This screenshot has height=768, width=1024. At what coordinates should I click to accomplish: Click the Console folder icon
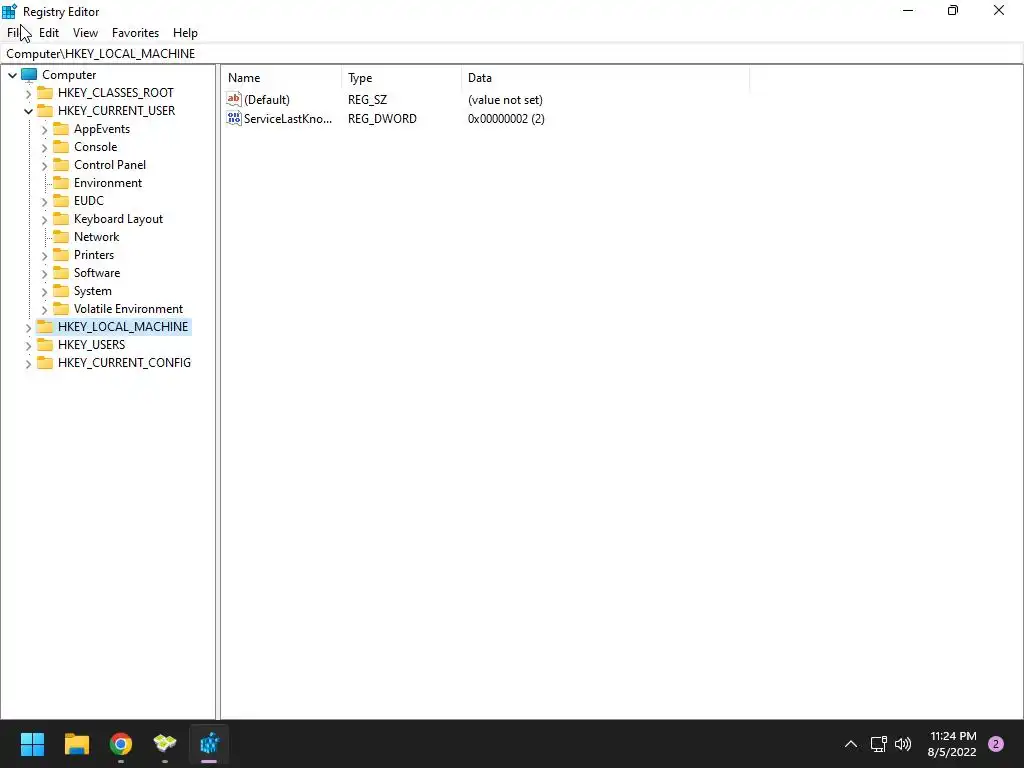(61, 146)
